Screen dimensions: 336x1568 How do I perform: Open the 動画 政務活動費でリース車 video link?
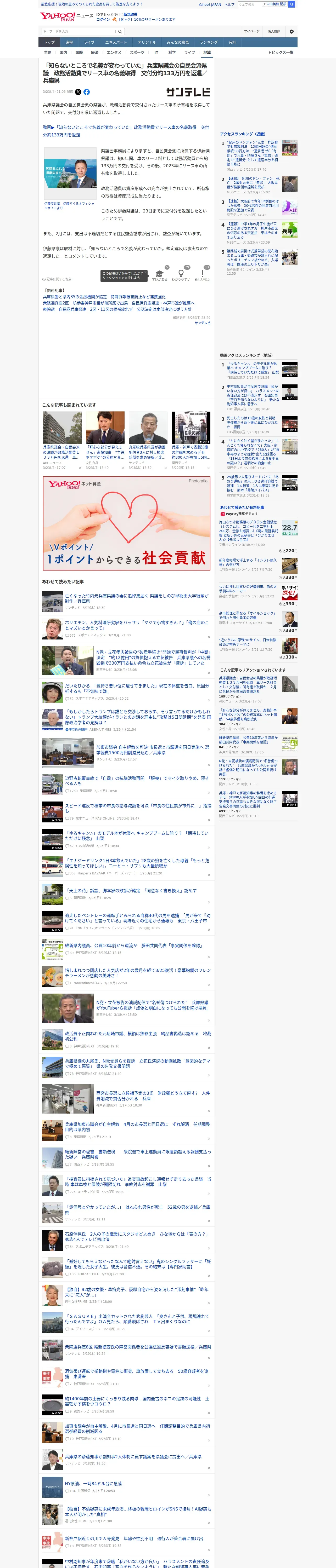click(x=126, y=131)
